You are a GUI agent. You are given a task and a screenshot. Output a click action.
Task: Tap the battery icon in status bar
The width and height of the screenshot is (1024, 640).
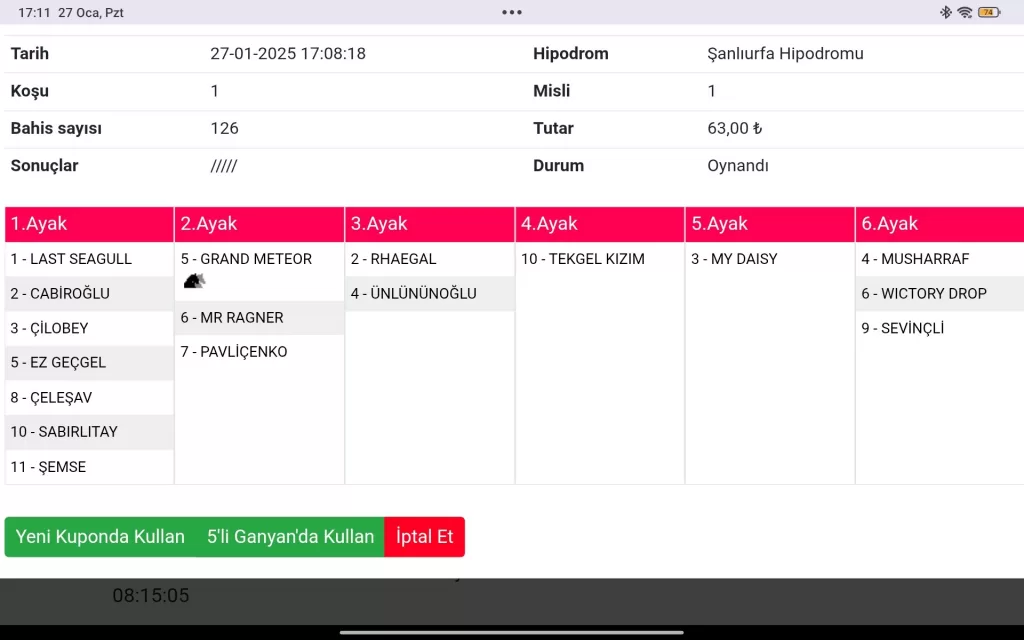coord(989,12)
